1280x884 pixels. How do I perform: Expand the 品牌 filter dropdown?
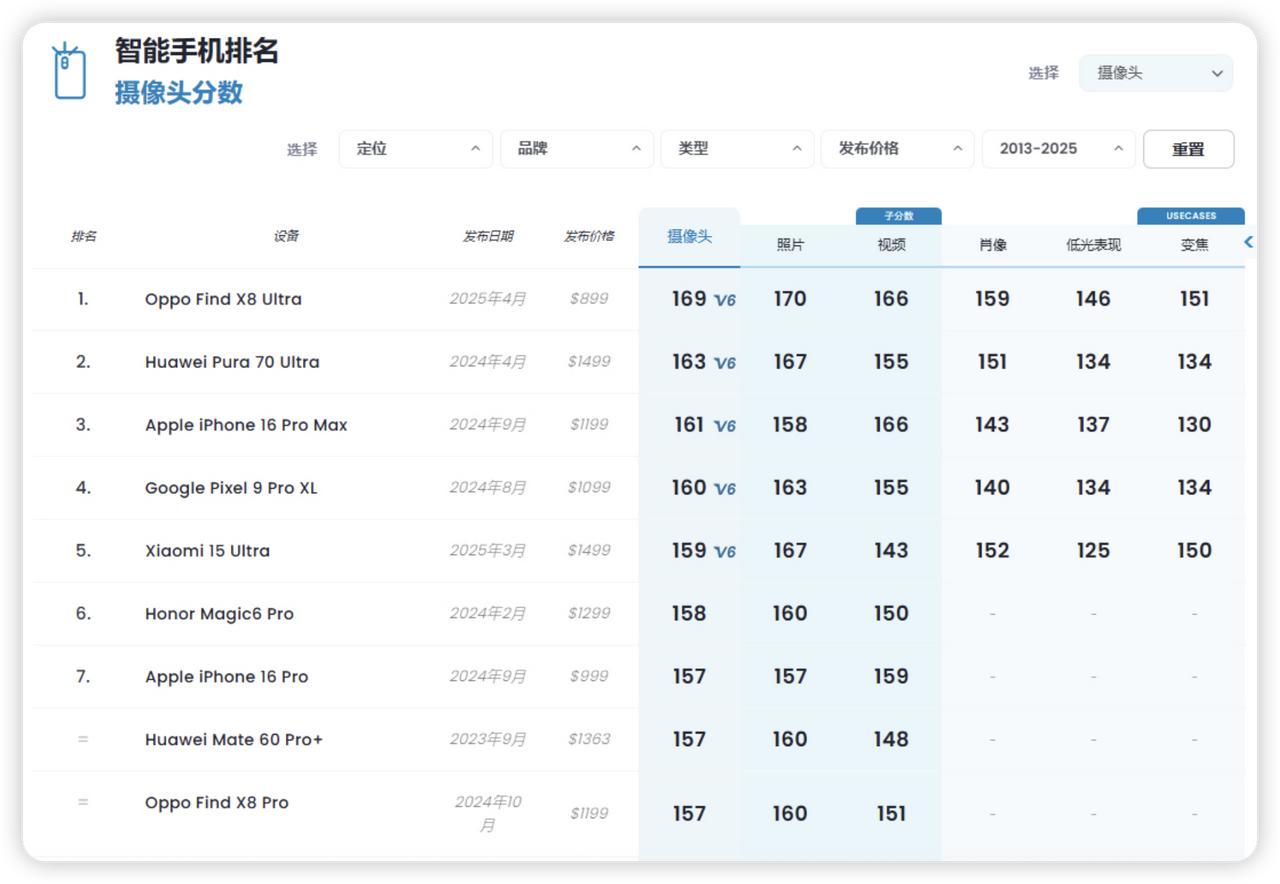pyautogui.click(x=577, y=149)
